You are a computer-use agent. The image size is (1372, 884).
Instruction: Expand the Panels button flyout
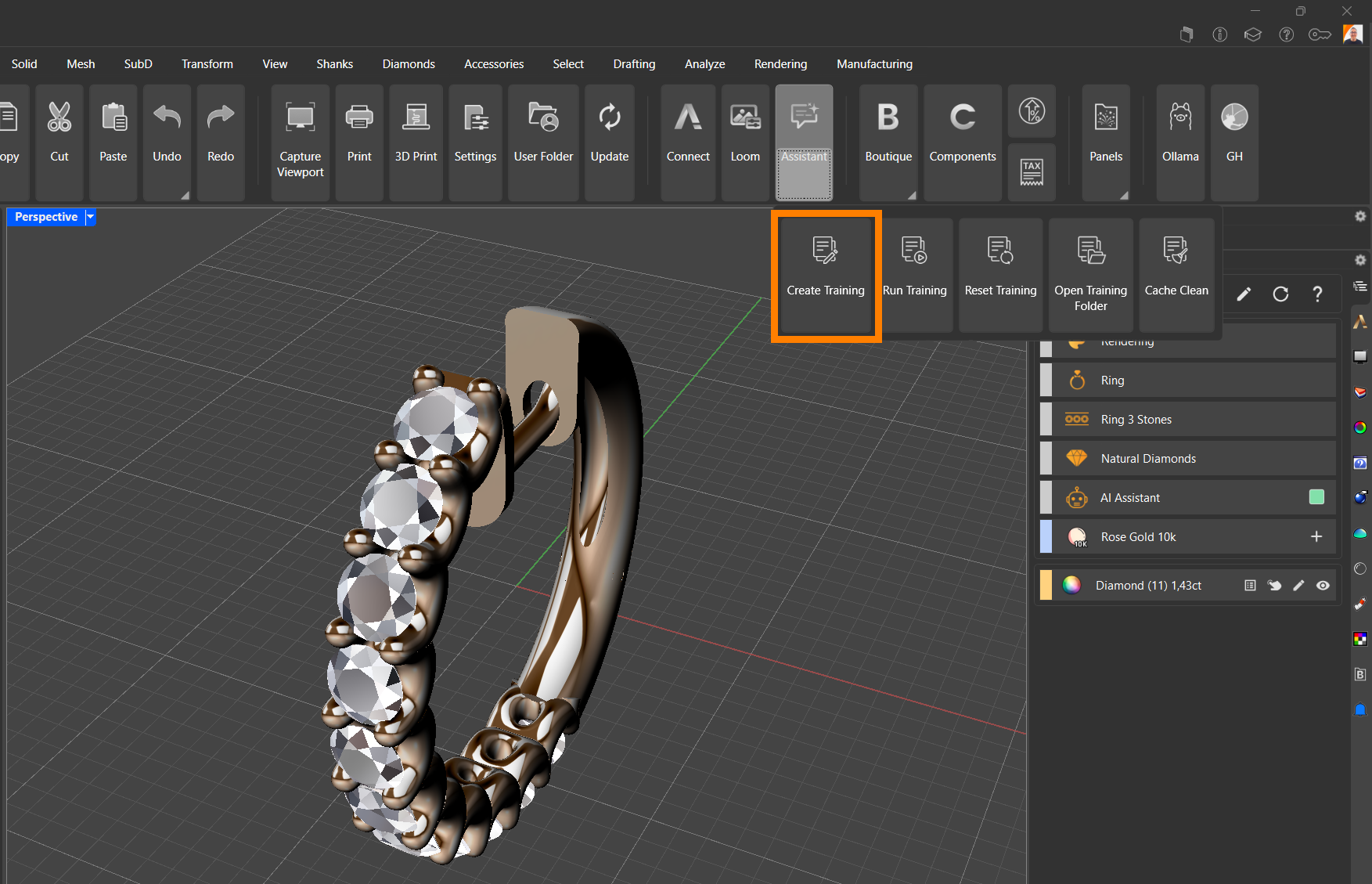point(1124,195)
